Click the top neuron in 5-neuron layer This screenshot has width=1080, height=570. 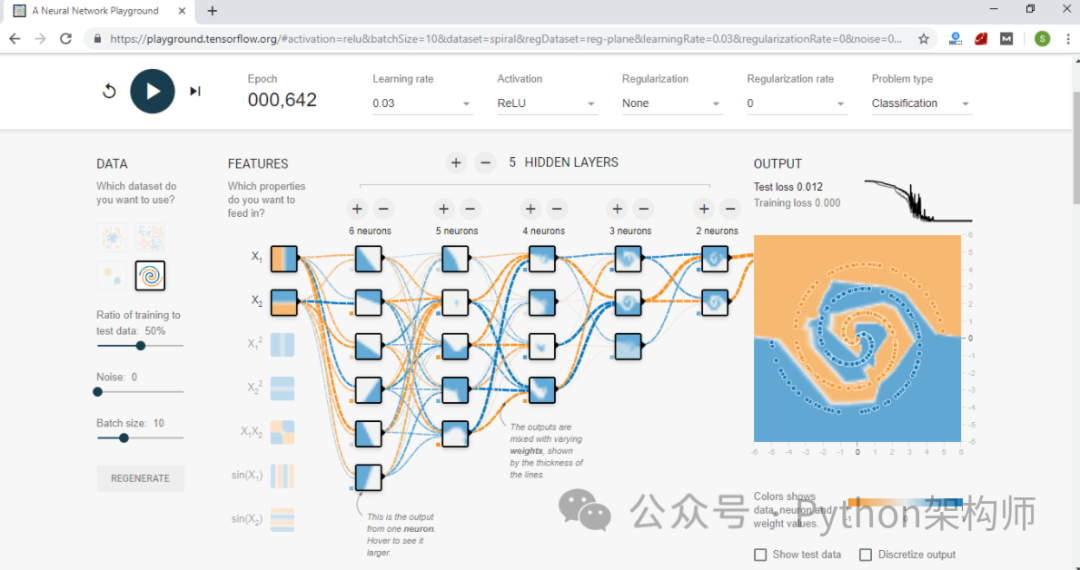[x=455, y=259]
